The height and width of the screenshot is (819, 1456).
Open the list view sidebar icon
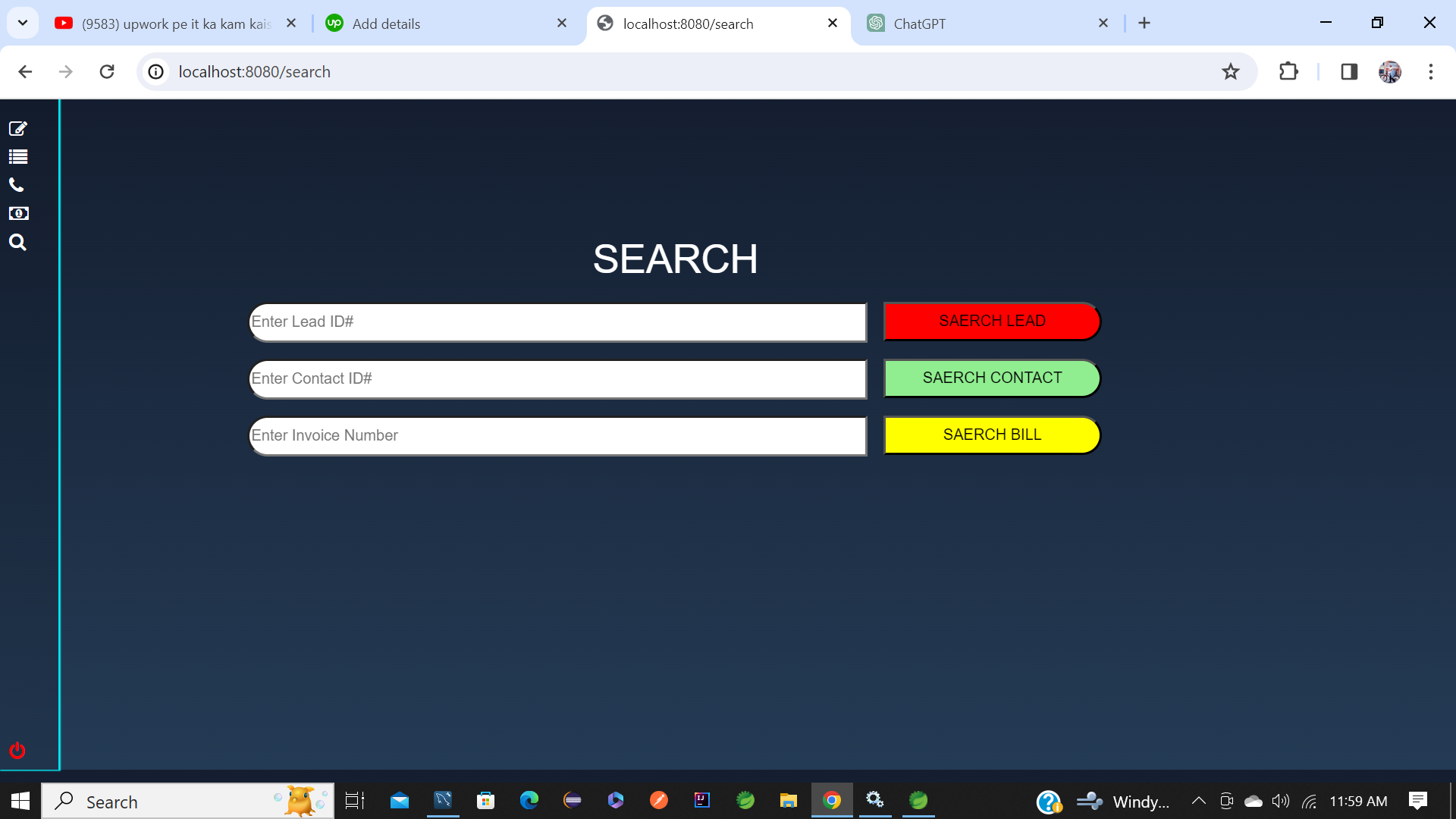pos(18,157)
